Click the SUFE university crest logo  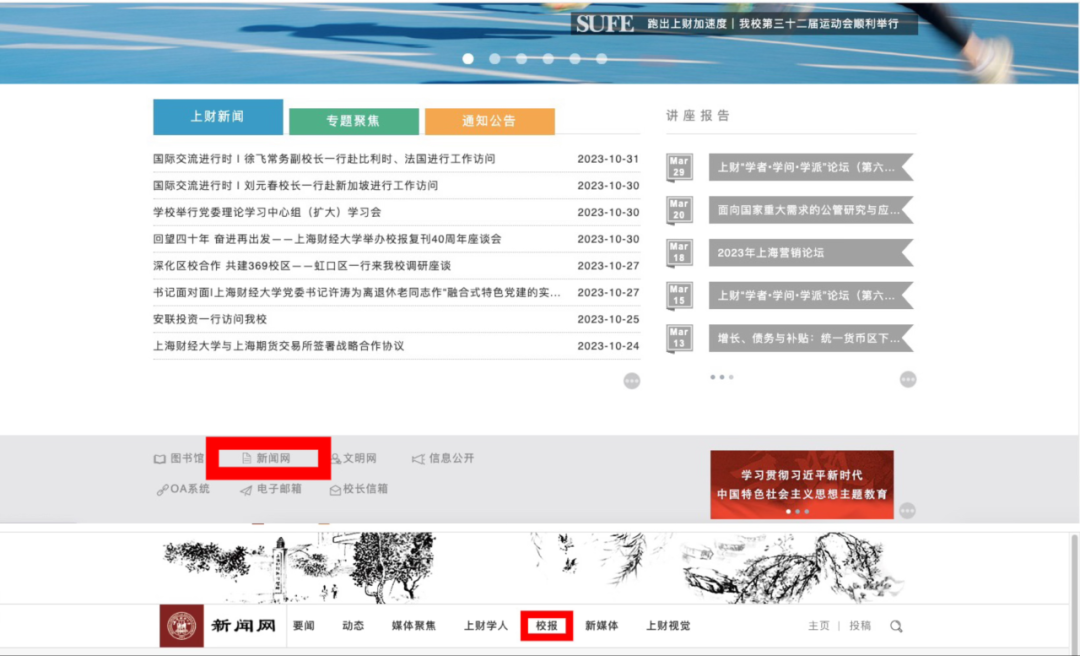pos(180,624)
